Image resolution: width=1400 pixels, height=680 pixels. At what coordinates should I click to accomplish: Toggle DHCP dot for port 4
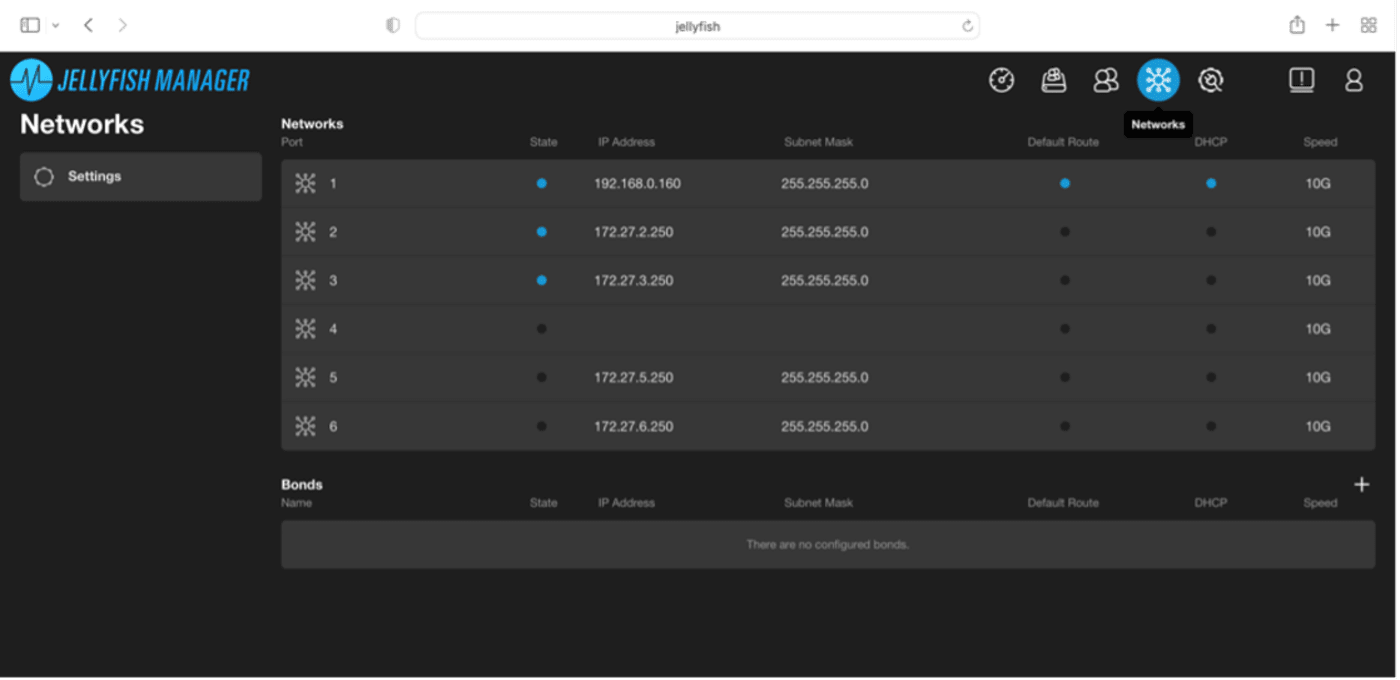coord(1211,329)
